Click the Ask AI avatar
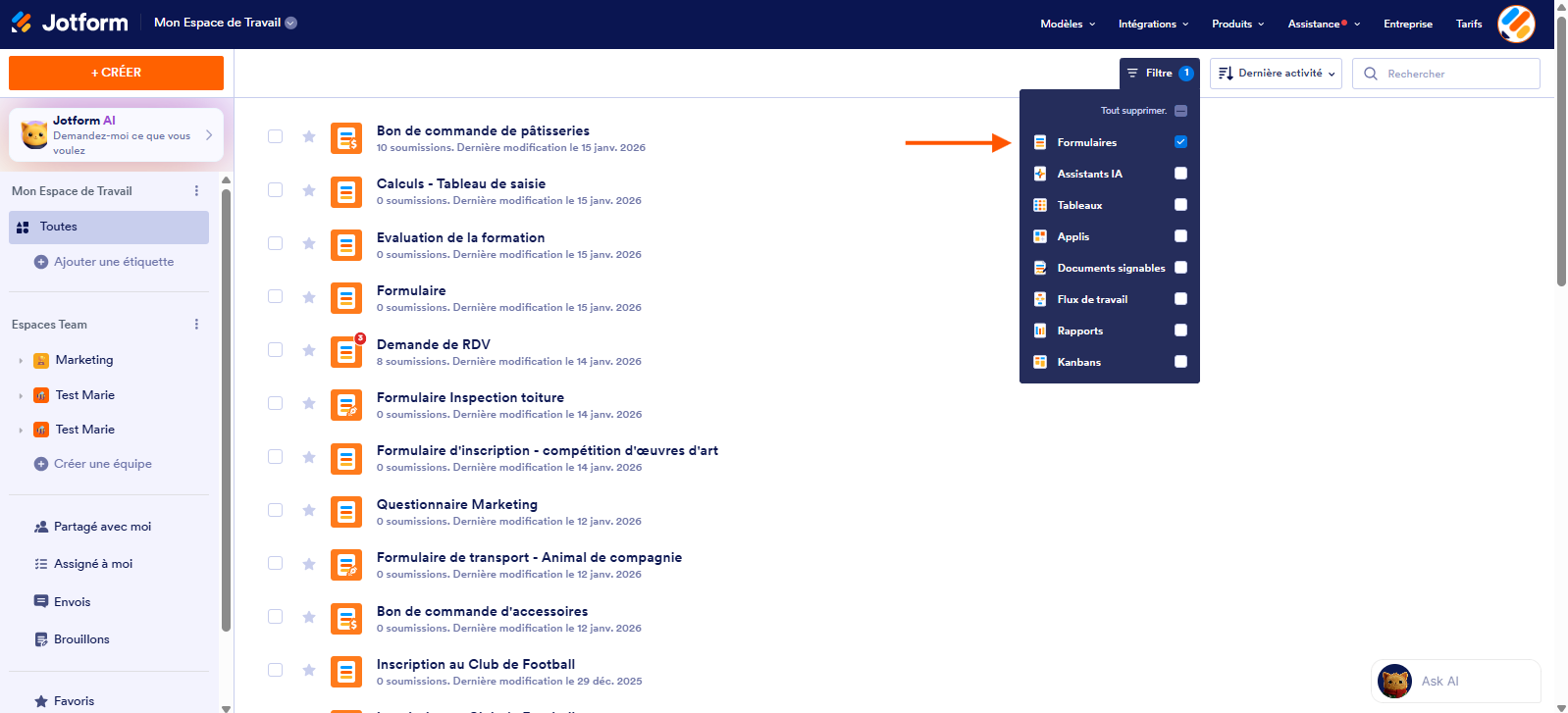Screen dimensions: 1568x713 tap(1394, 681)
